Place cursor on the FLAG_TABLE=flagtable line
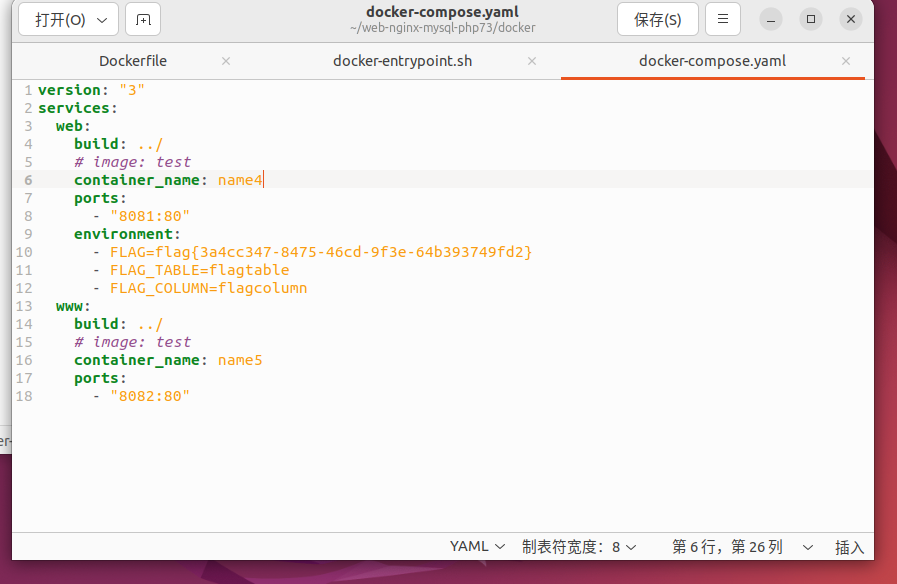897x584 pixels. pyautogui.click(x=200, y=270)
